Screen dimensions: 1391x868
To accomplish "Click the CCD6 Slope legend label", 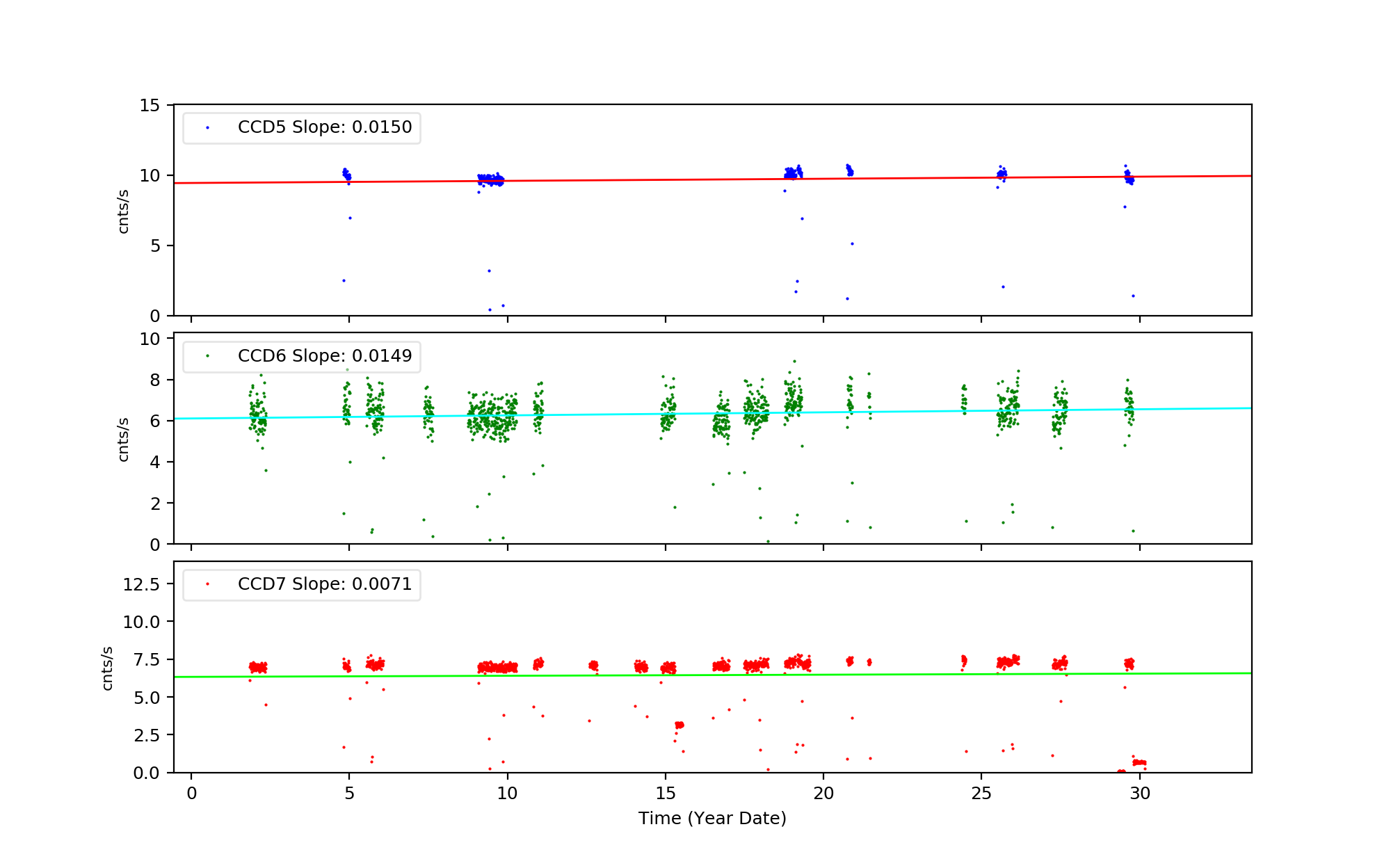I will coord(324,356).
